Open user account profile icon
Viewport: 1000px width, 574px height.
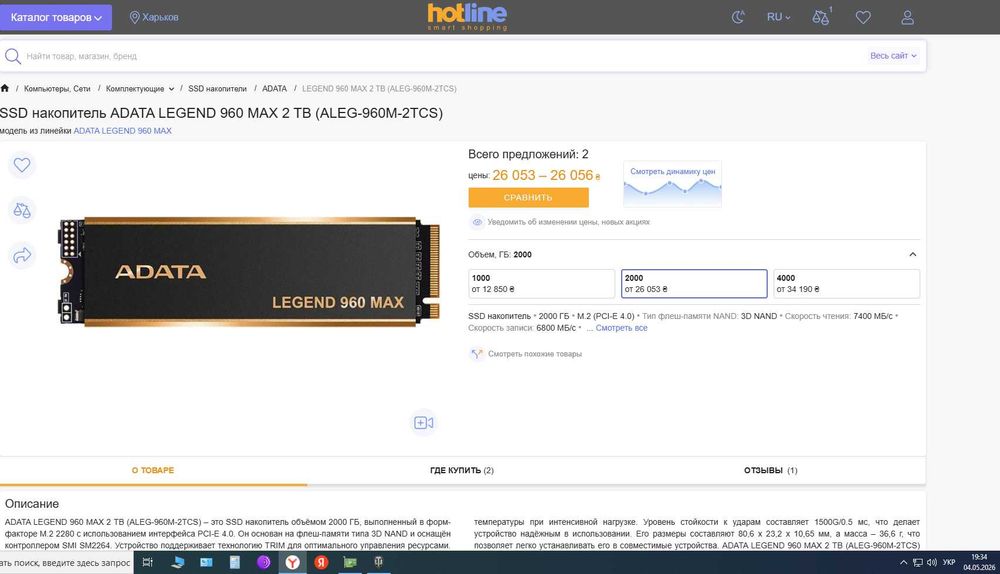pyautogui.click(x=907, y=17)
